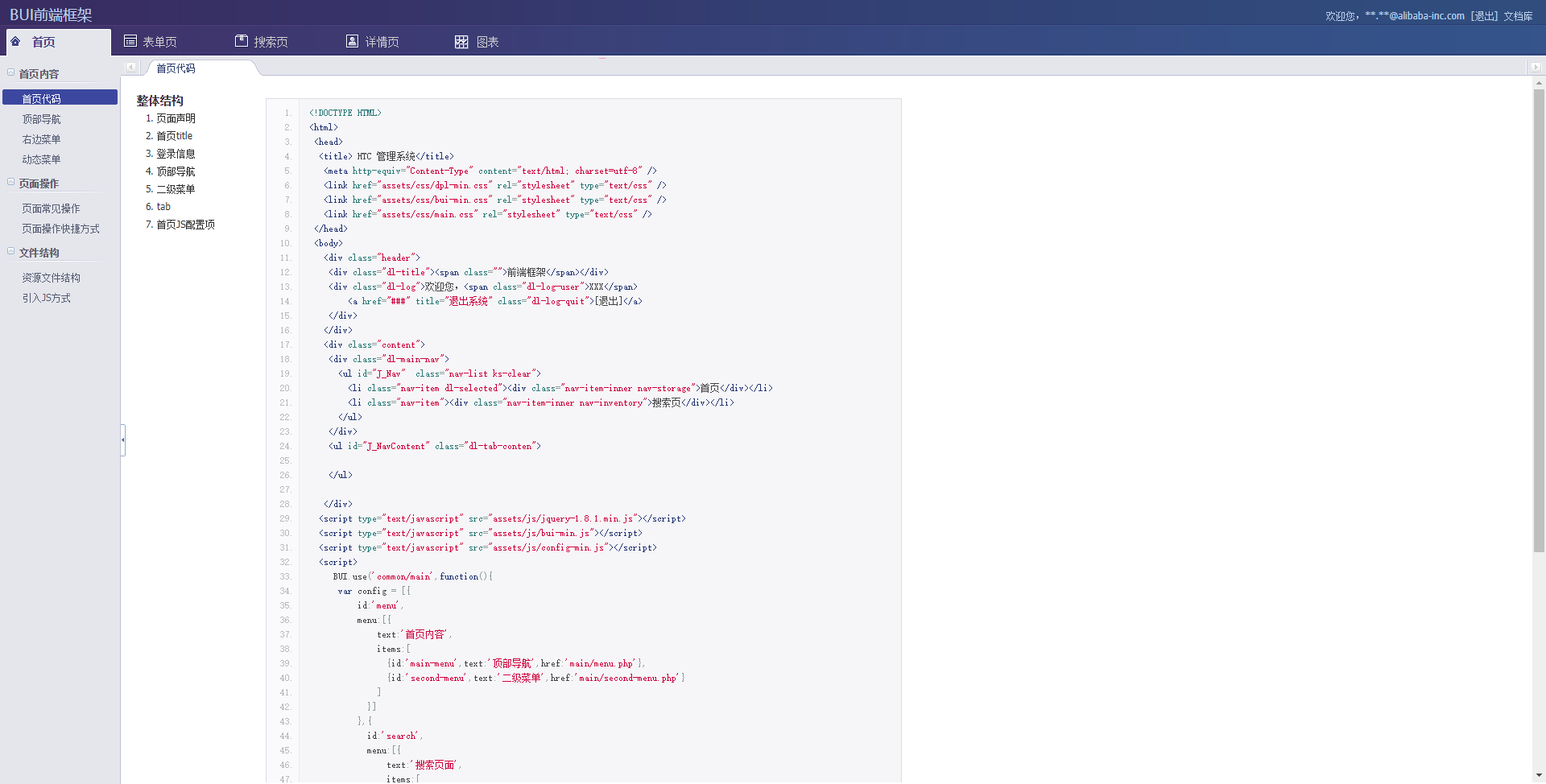This screenshot has height=784, width=1546.
Task: Click the chart grid icon beside 图表
Action: [461, 42]
